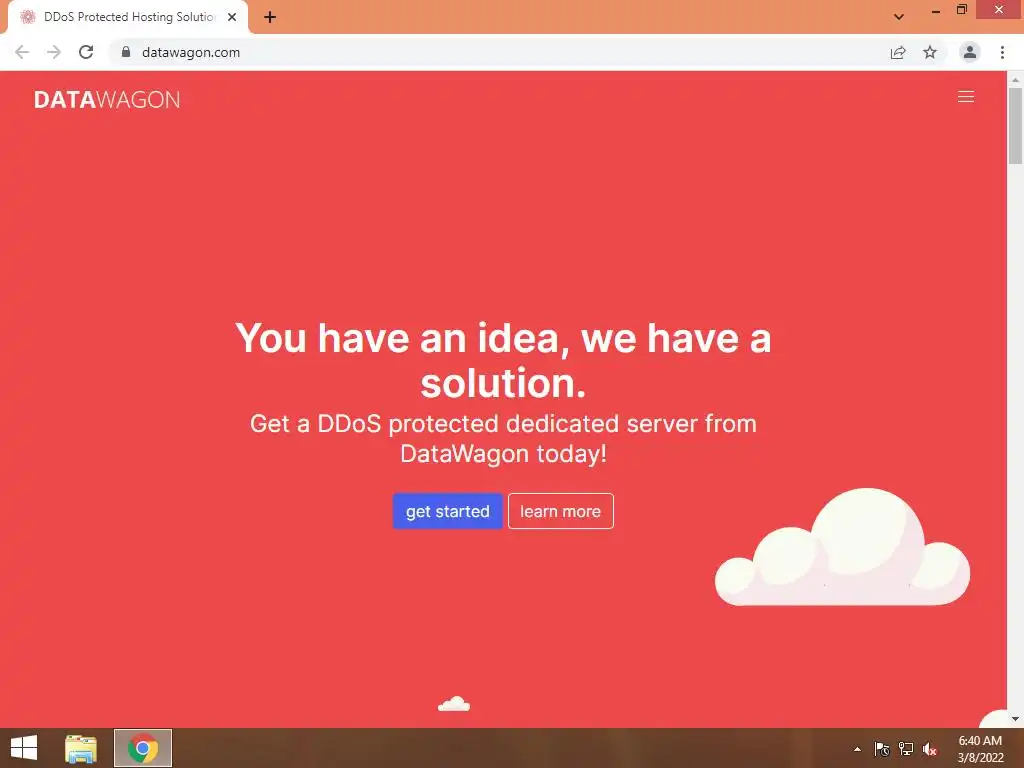
Task: View site info via the padlock icon
Action: click(x=126, y=52)
